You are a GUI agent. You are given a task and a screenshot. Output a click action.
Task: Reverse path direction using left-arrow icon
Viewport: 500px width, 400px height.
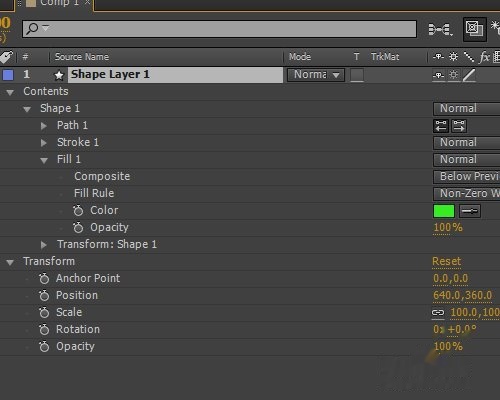(x=441, y=126)
